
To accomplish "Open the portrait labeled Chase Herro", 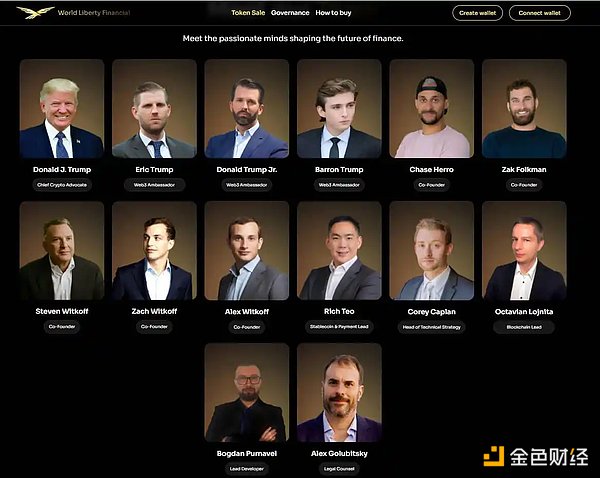I will 432,108.
